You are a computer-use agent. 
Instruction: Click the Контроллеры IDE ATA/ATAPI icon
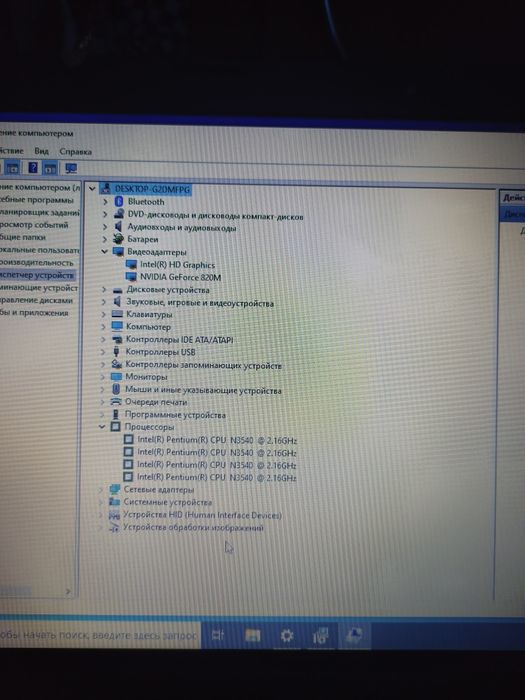click(117, 339)
